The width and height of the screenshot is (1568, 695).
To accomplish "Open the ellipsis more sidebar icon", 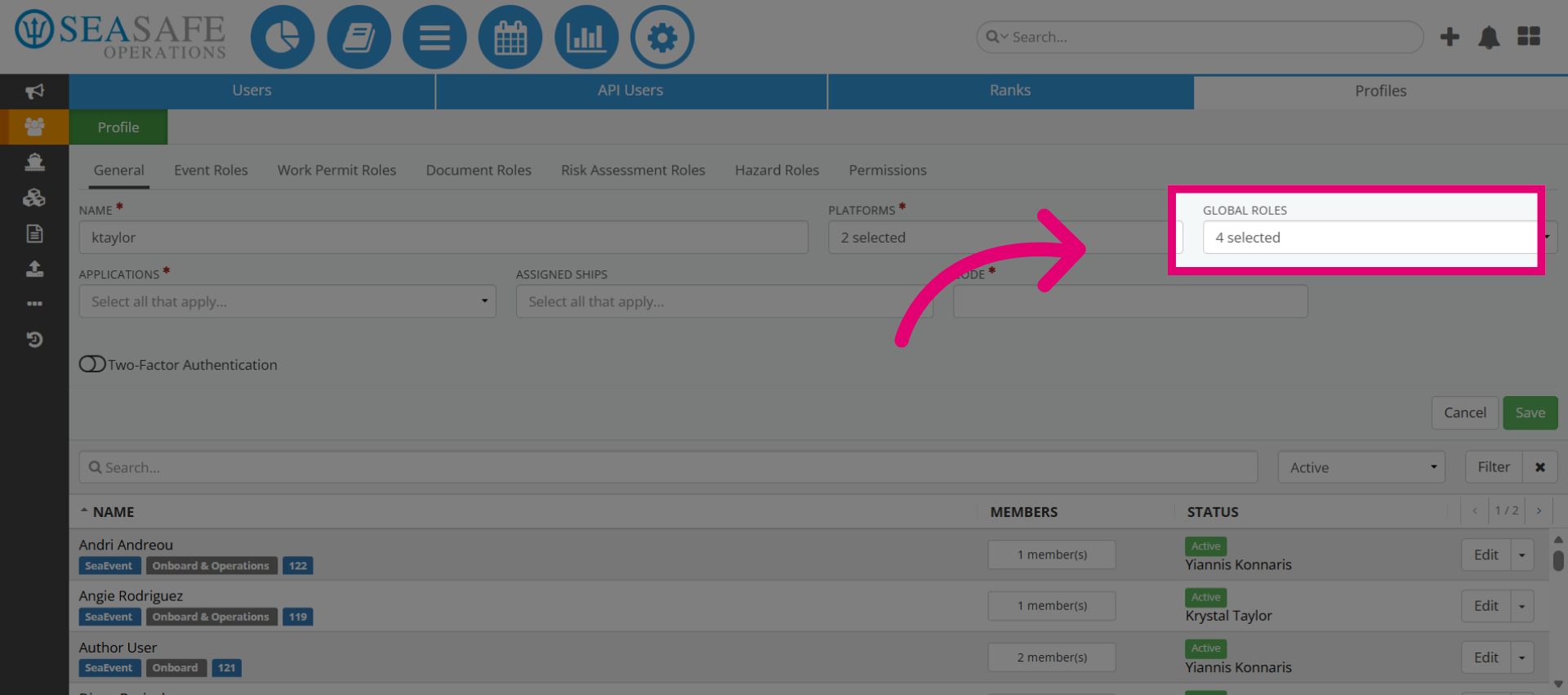I will point(34,304).
